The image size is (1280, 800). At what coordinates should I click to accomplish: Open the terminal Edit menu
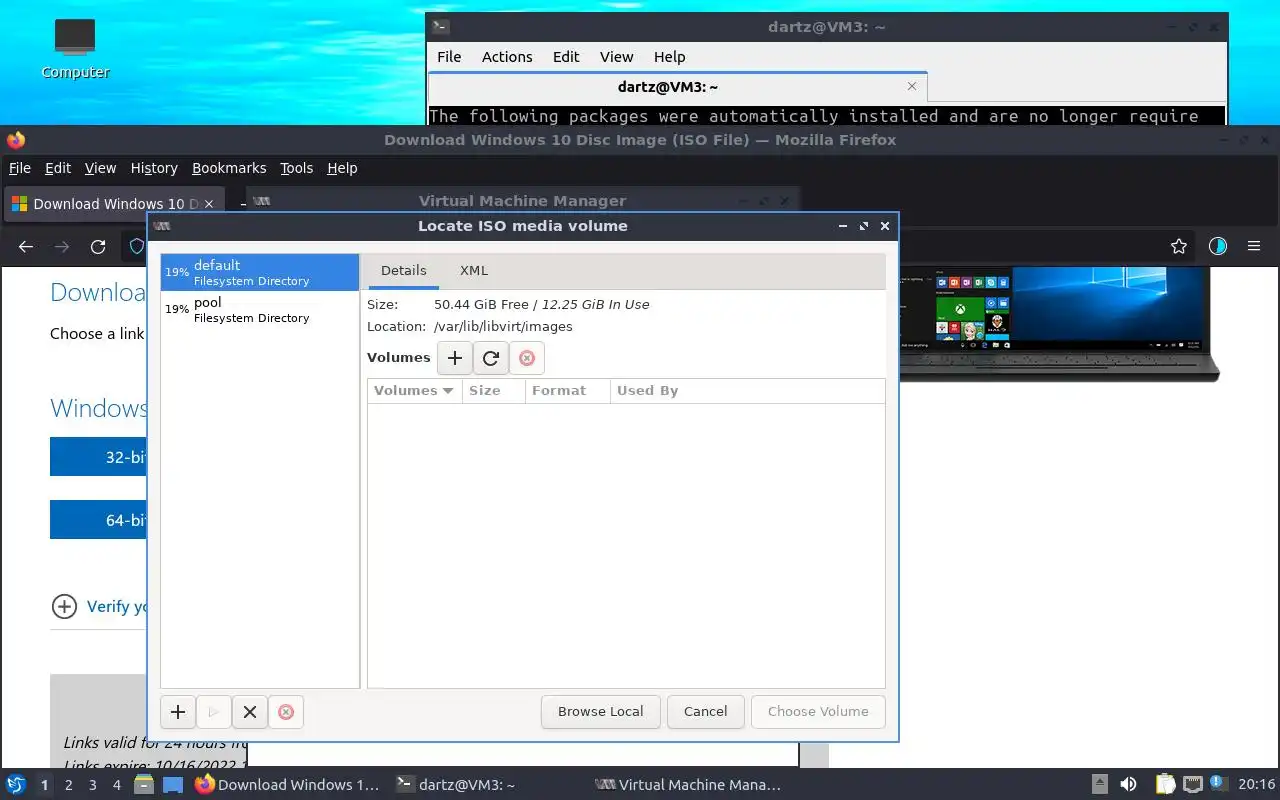(x=566, y=57)
